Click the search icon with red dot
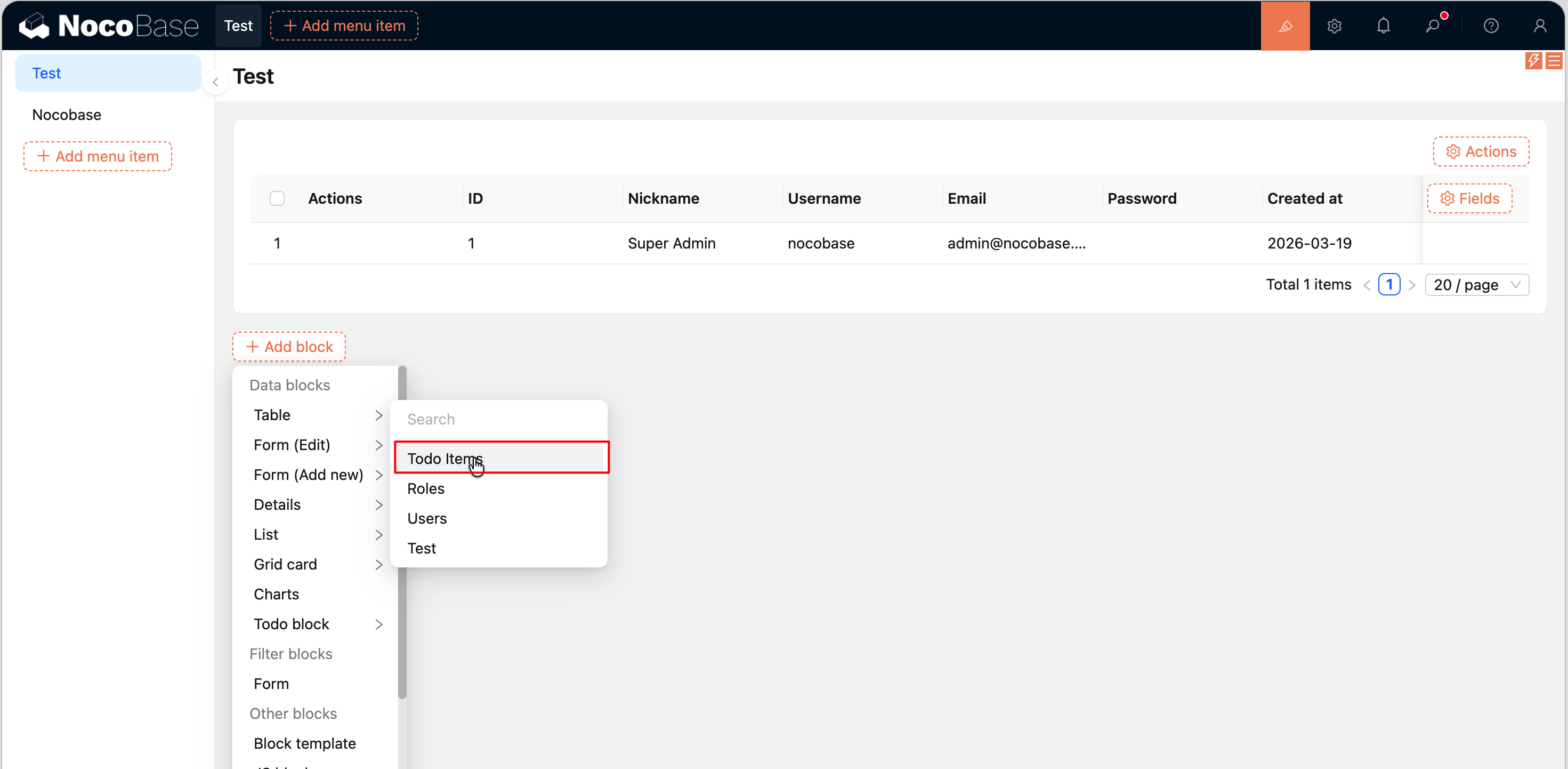This screenshot has height=769, width=1568. click(1432, 26)
